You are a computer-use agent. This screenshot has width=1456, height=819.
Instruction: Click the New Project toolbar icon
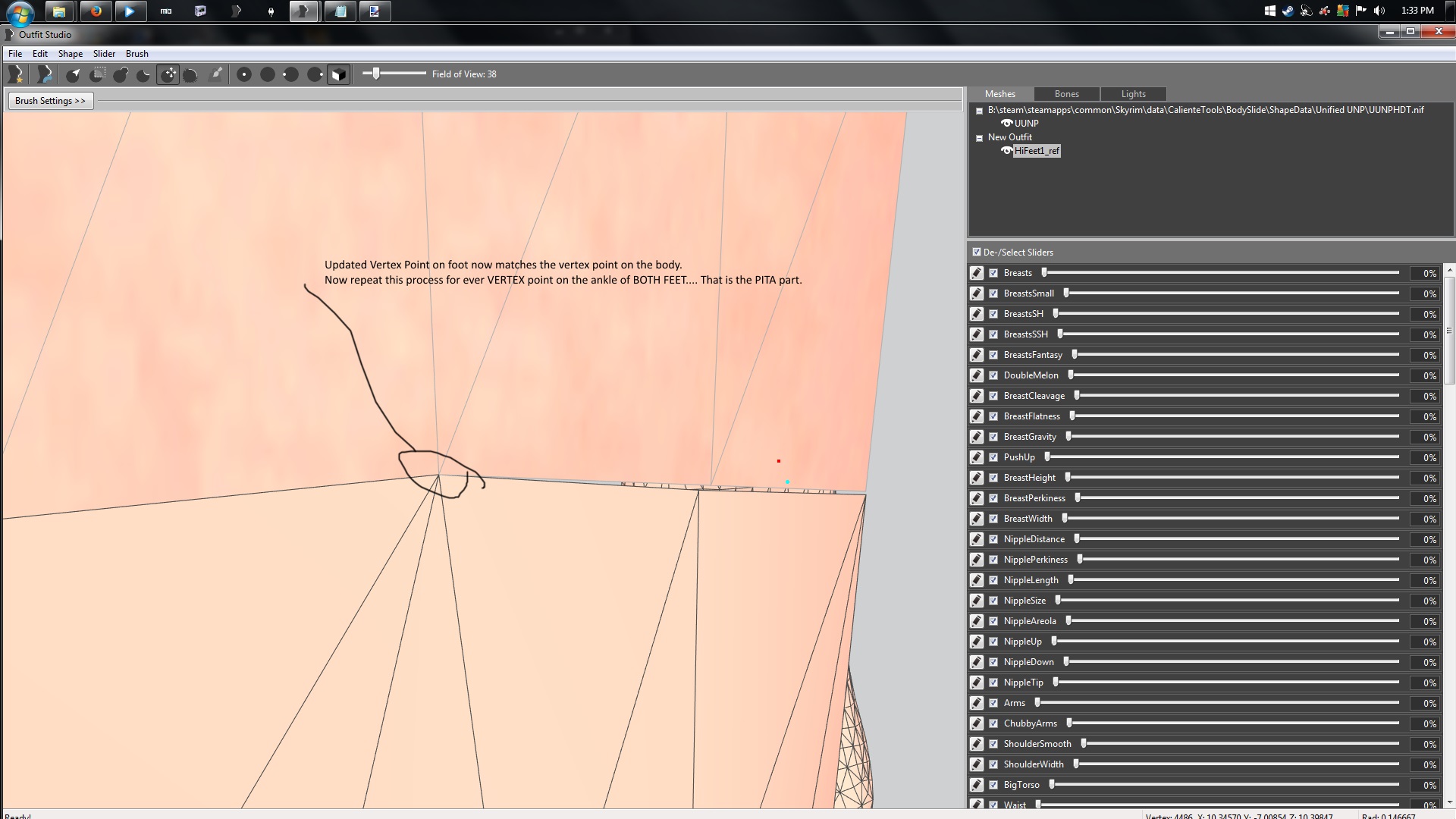(16, 74)
